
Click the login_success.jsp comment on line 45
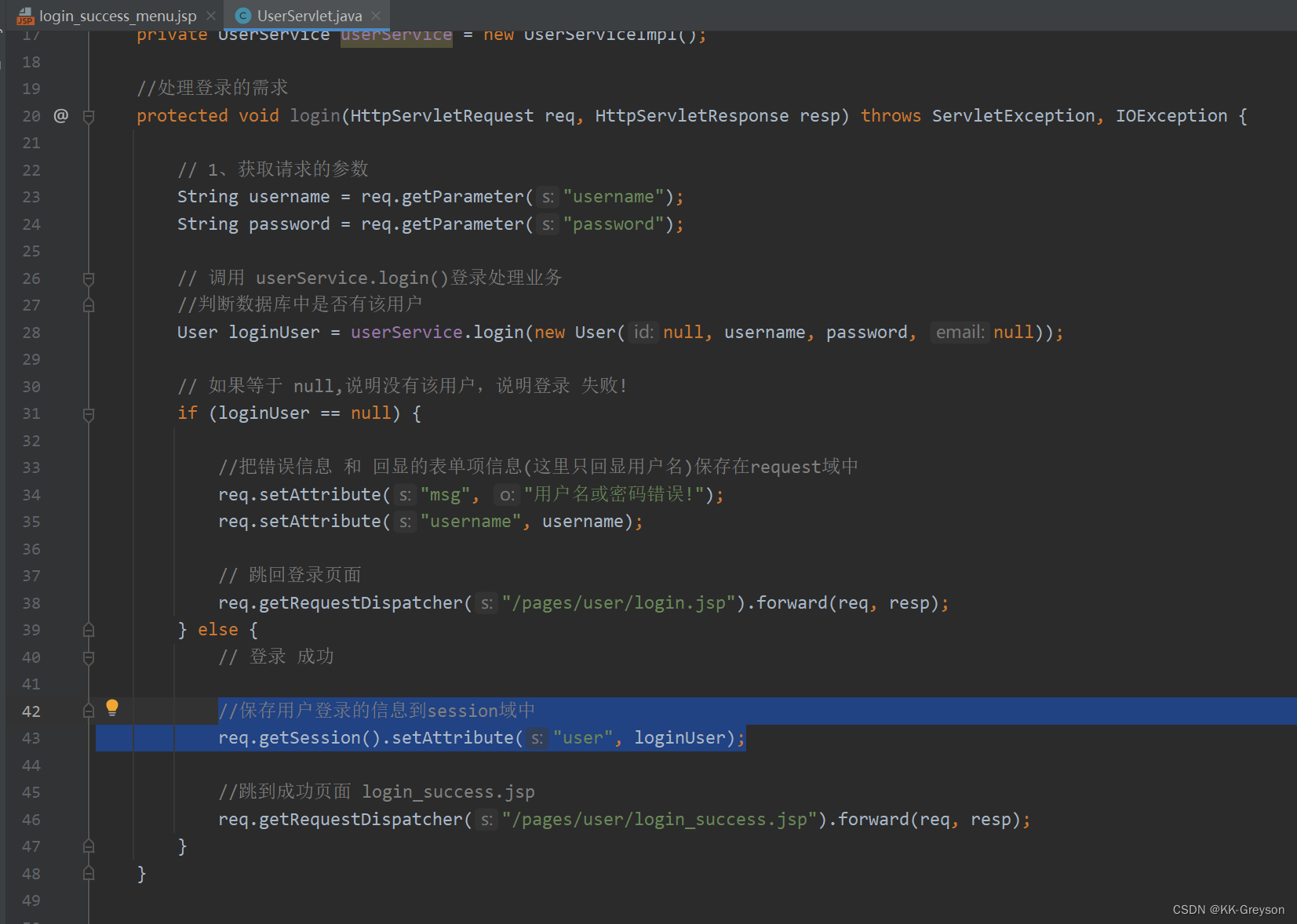(377, 792)
